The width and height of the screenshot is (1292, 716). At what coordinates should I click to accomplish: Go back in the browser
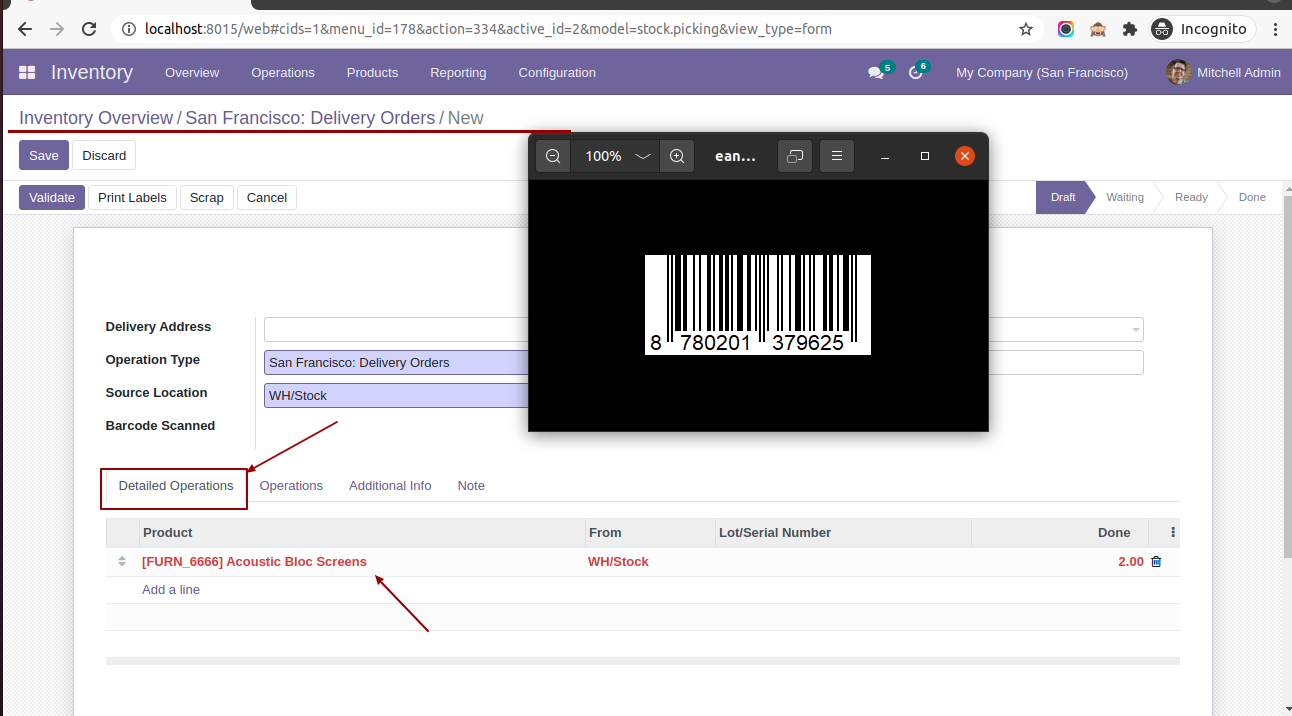(x=25, y=29)
